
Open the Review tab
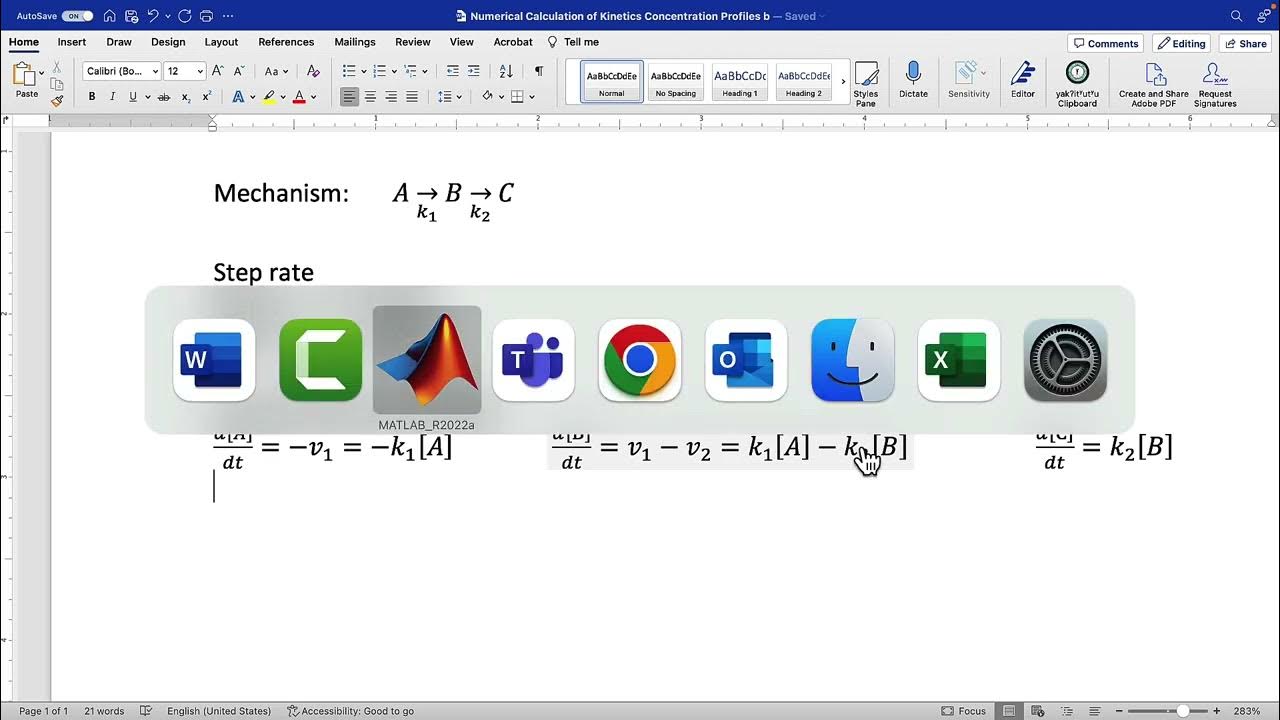tap(412, 42)
